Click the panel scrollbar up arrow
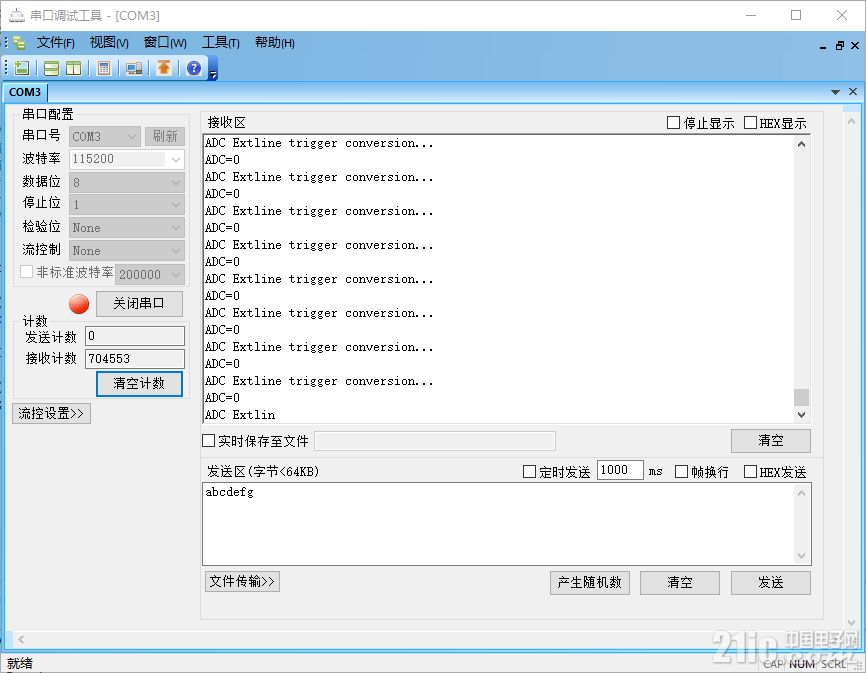 click(x=851, y=121)
